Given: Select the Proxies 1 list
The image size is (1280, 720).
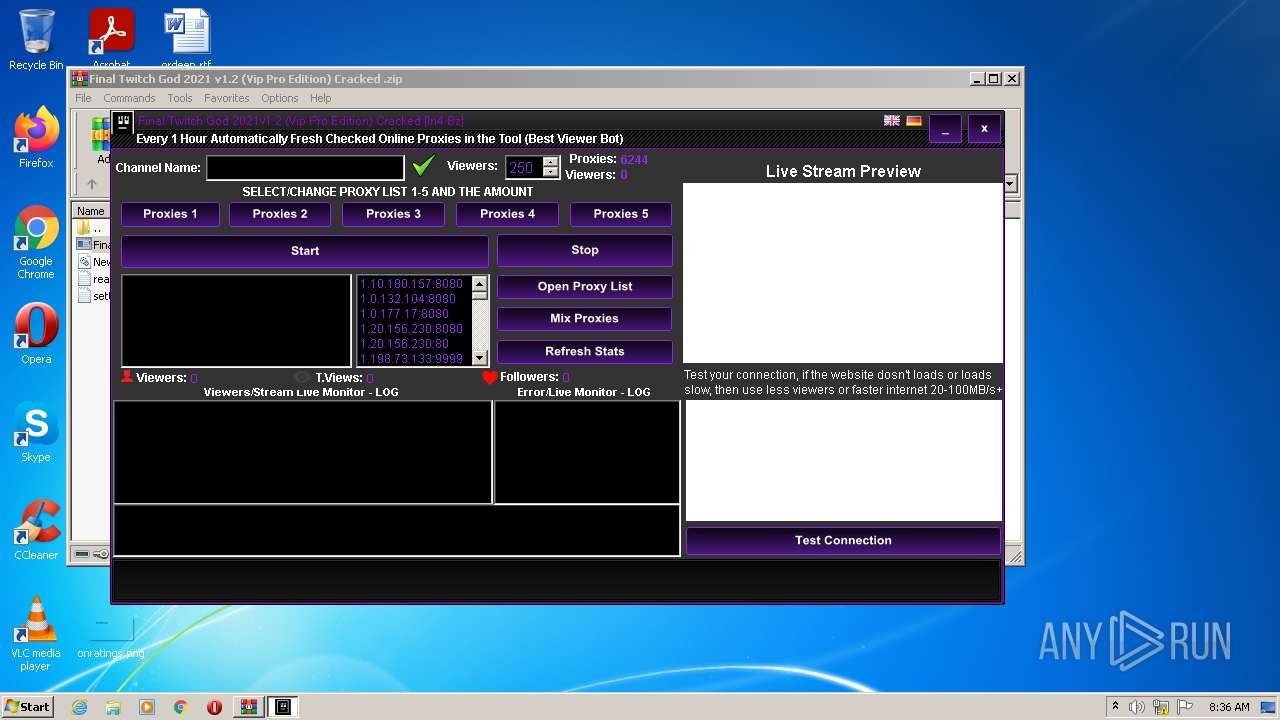Looking at the screenshot, I should [x=170, y=214].
